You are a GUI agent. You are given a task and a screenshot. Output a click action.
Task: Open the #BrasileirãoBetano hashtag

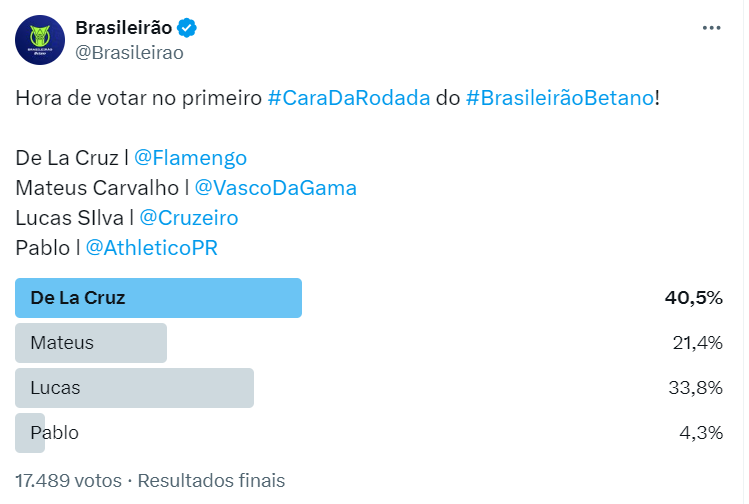tap(559, 99)
